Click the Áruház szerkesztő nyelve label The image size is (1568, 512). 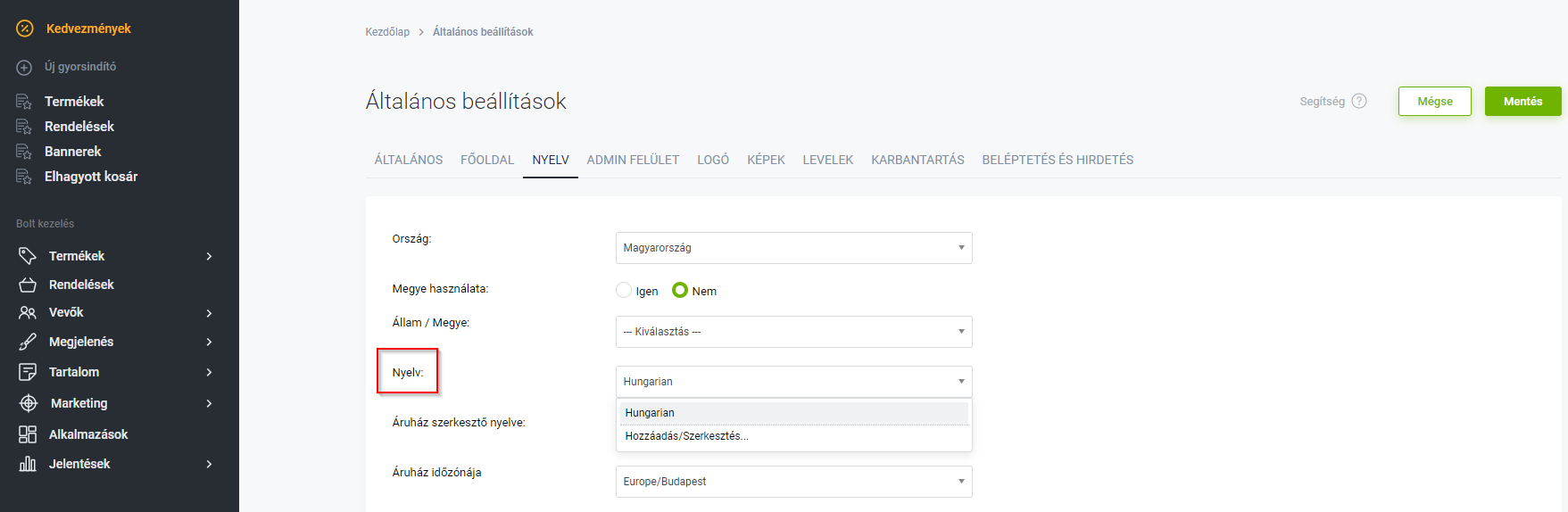click(x=459, y=423)
